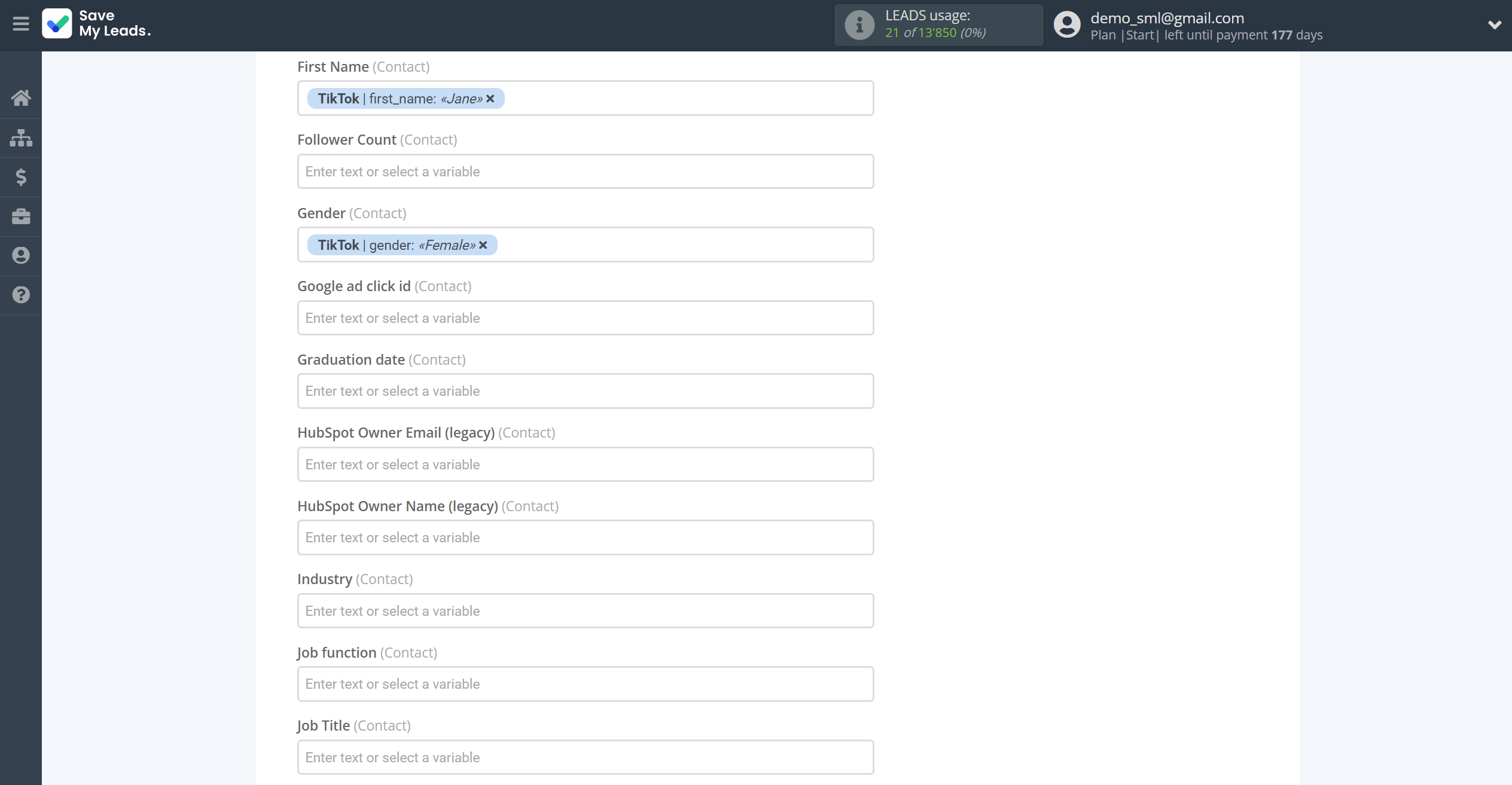Click the Save My Leads logo
Viewport: 1512px width, 785px height.
97,24
